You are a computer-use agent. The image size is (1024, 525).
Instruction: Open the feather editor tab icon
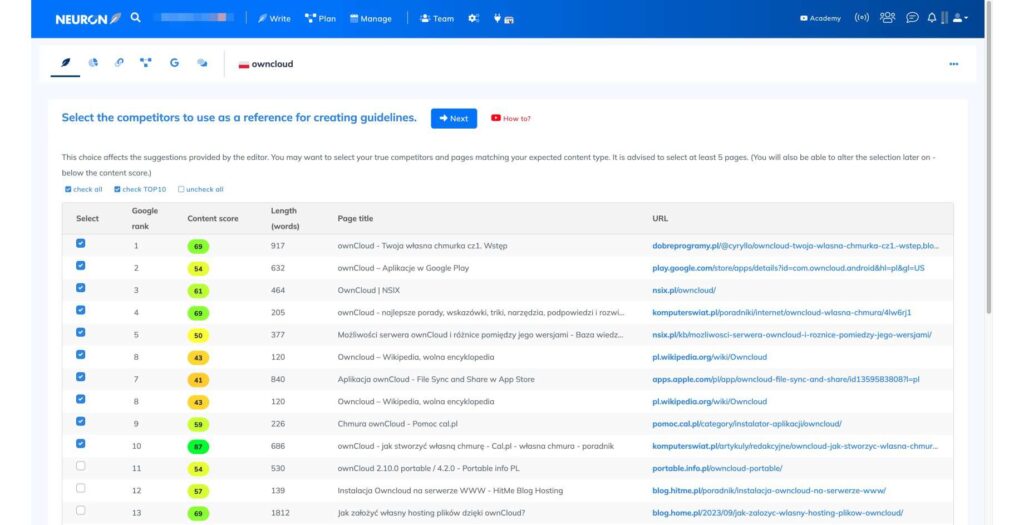[66, 63]
